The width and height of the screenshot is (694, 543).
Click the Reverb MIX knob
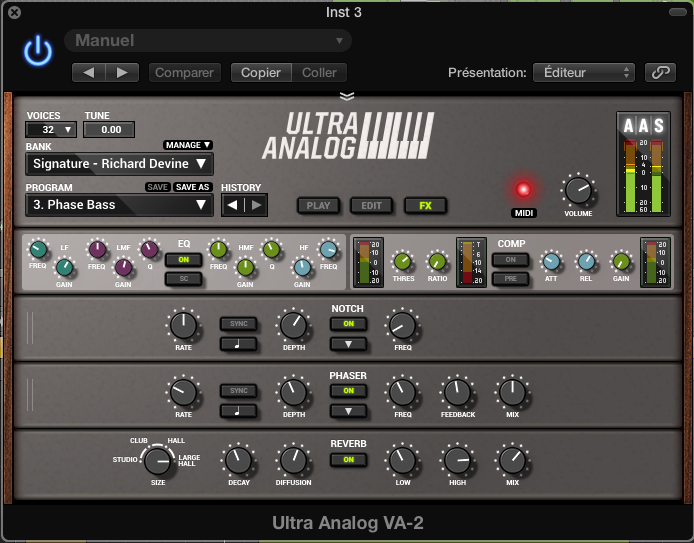[513, 460]
